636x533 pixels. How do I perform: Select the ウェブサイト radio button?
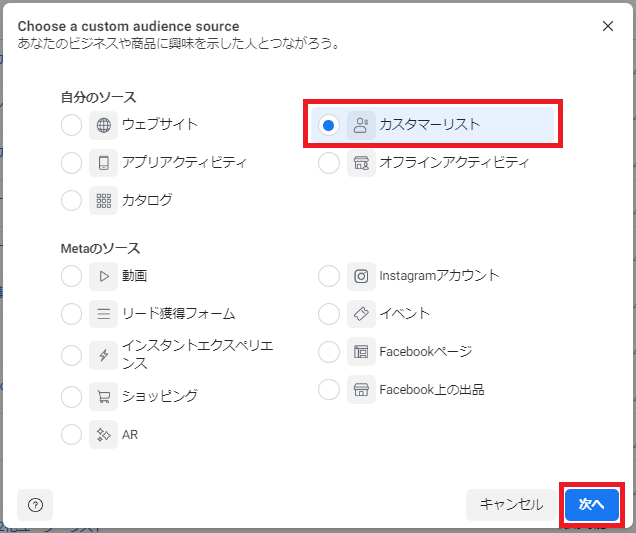click(x=72, y=125)
